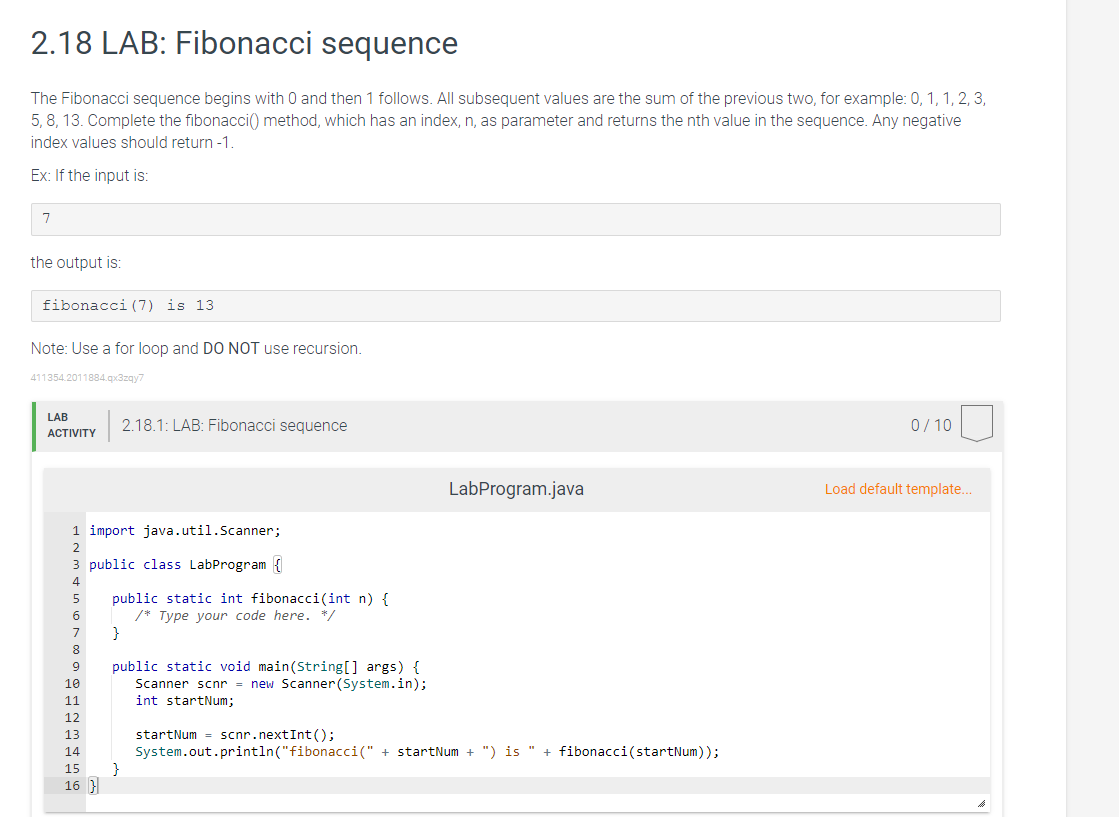Screen dimensions: 1119x817
Task: Click line number 14 in the editor gutter
Action: [70, 751]
